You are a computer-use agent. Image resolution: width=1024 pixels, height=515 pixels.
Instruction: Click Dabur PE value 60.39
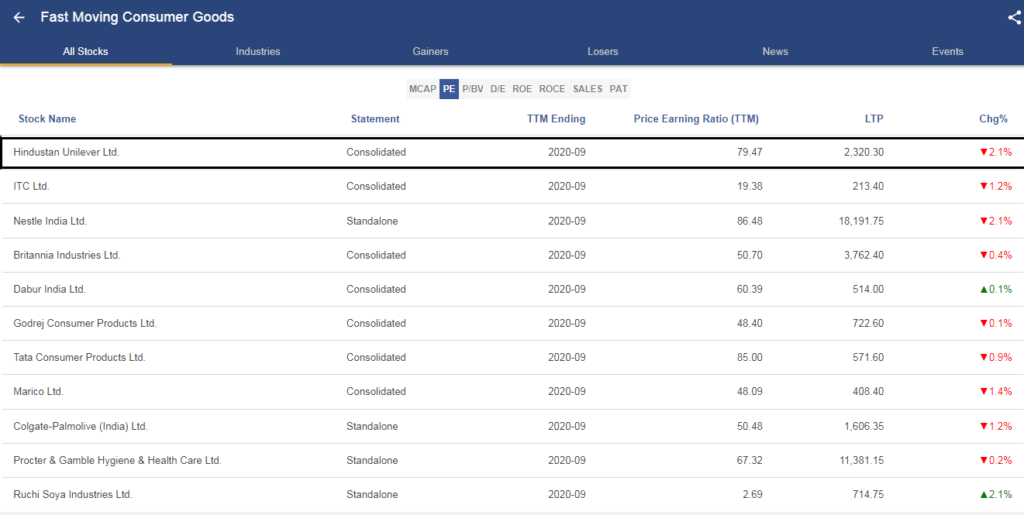[750, 289]
